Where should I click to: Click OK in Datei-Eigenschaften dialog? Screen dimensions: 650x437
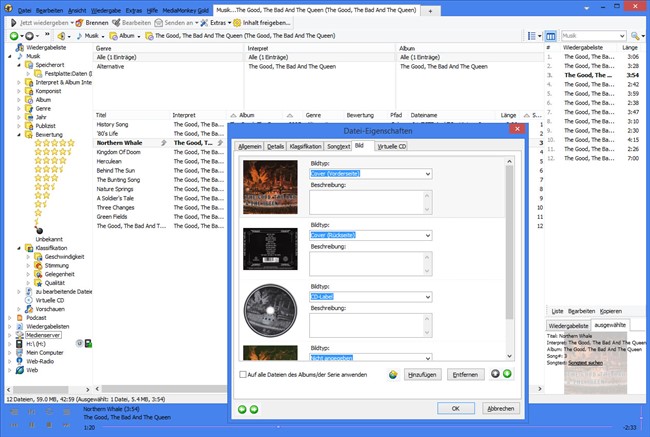point(456,408)
